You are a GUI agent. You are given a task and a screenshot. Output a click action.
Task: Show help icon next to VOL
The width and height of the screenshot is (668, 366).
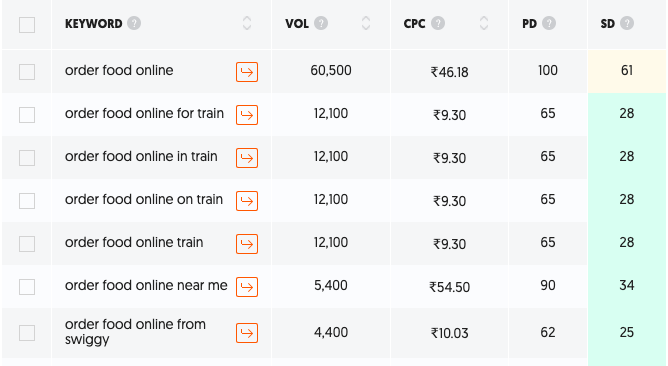tap(321, 23)
